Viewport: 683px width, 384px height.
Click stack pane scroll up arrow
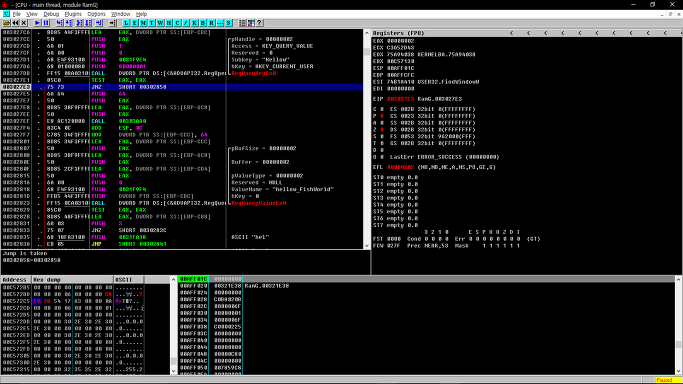pyautogui.click(x=679, y=280)
